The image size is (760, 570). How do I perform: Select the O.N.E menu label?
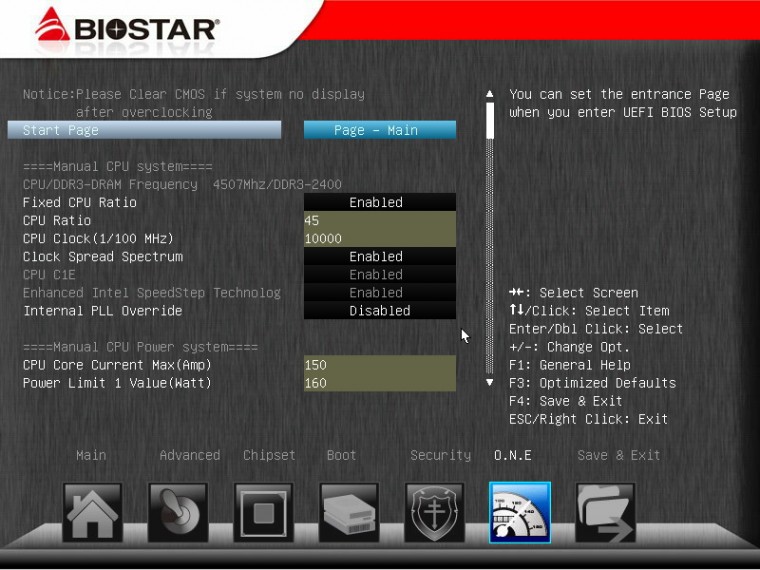click(x=512, y=455)
